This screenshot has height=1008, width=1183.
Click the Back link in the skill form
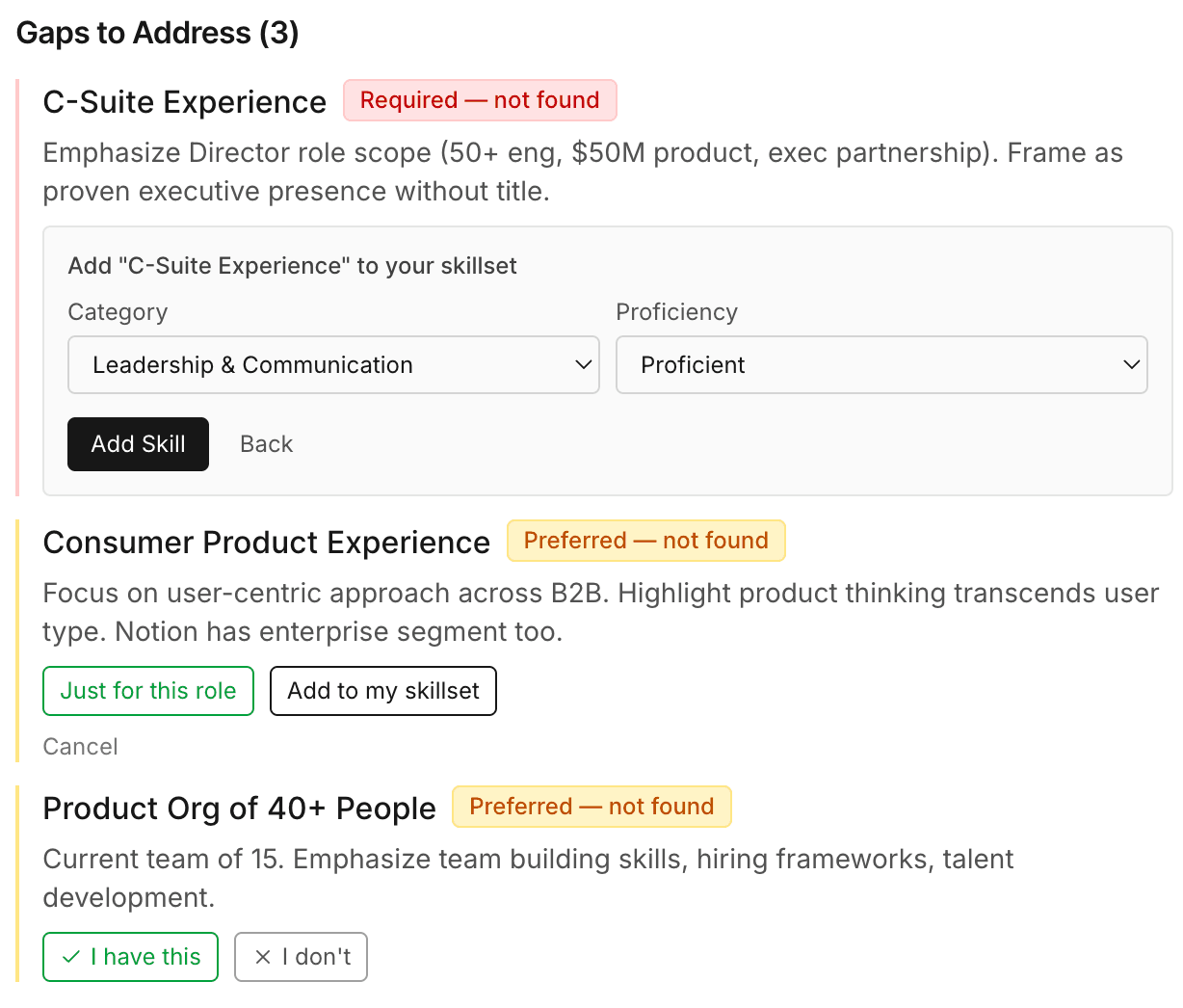tap(266, 444)
